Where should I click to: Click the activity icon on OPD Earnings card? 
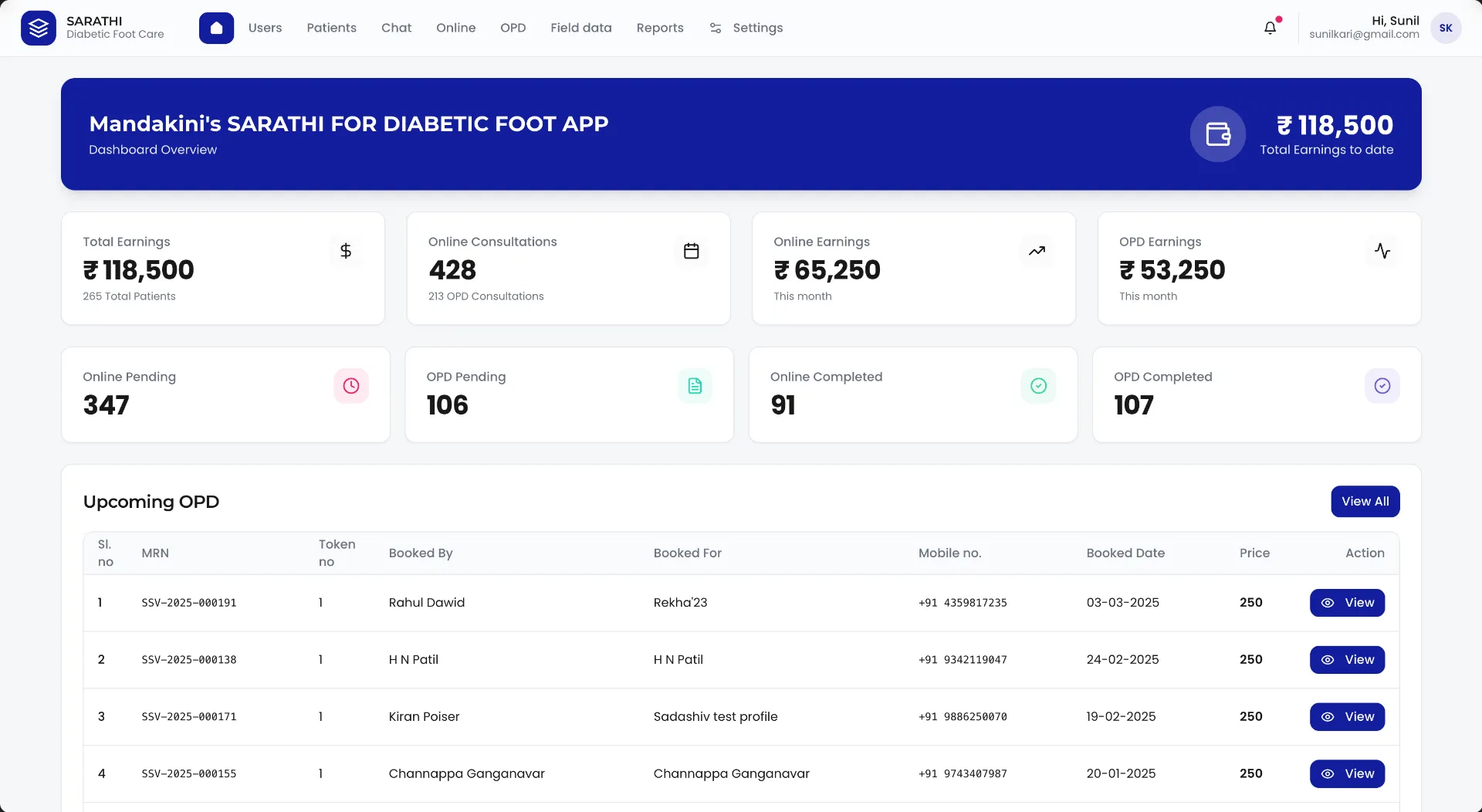[x=1382, y=251]
